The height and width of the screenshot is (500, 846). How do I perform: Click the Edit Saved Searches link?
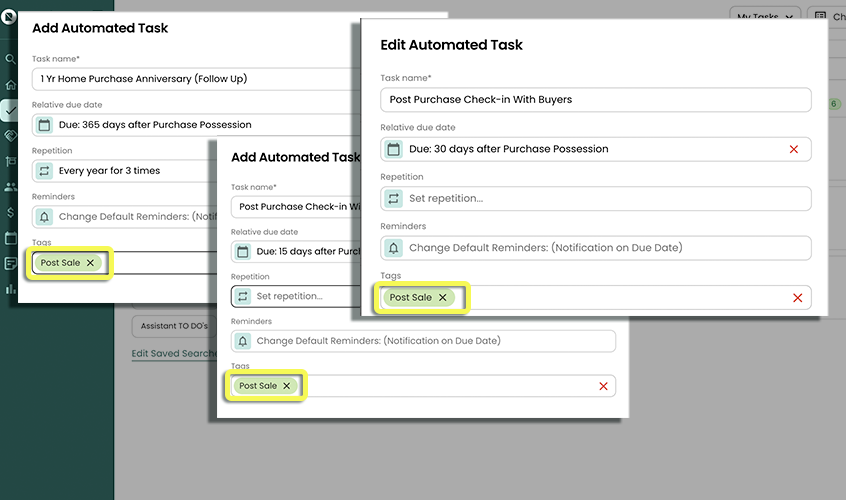170,354
